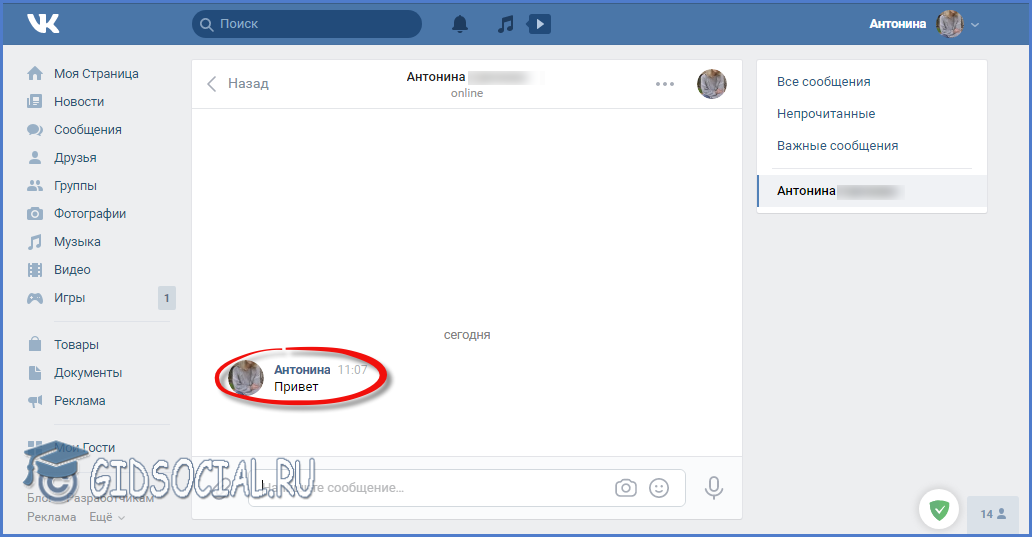Open Видео section
Screen dimensions: 1032x537
tap(72, 270)
